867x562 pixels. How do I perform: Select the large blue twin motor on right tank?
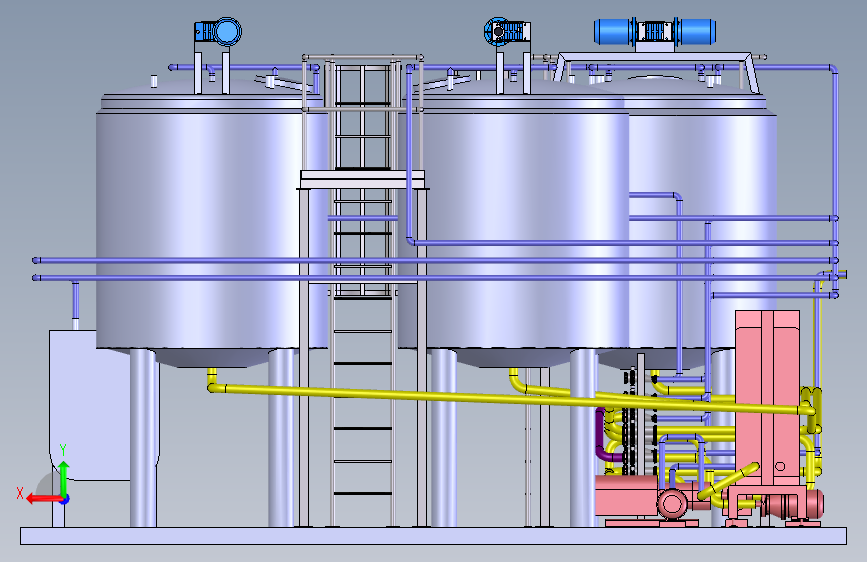point(655,32)
